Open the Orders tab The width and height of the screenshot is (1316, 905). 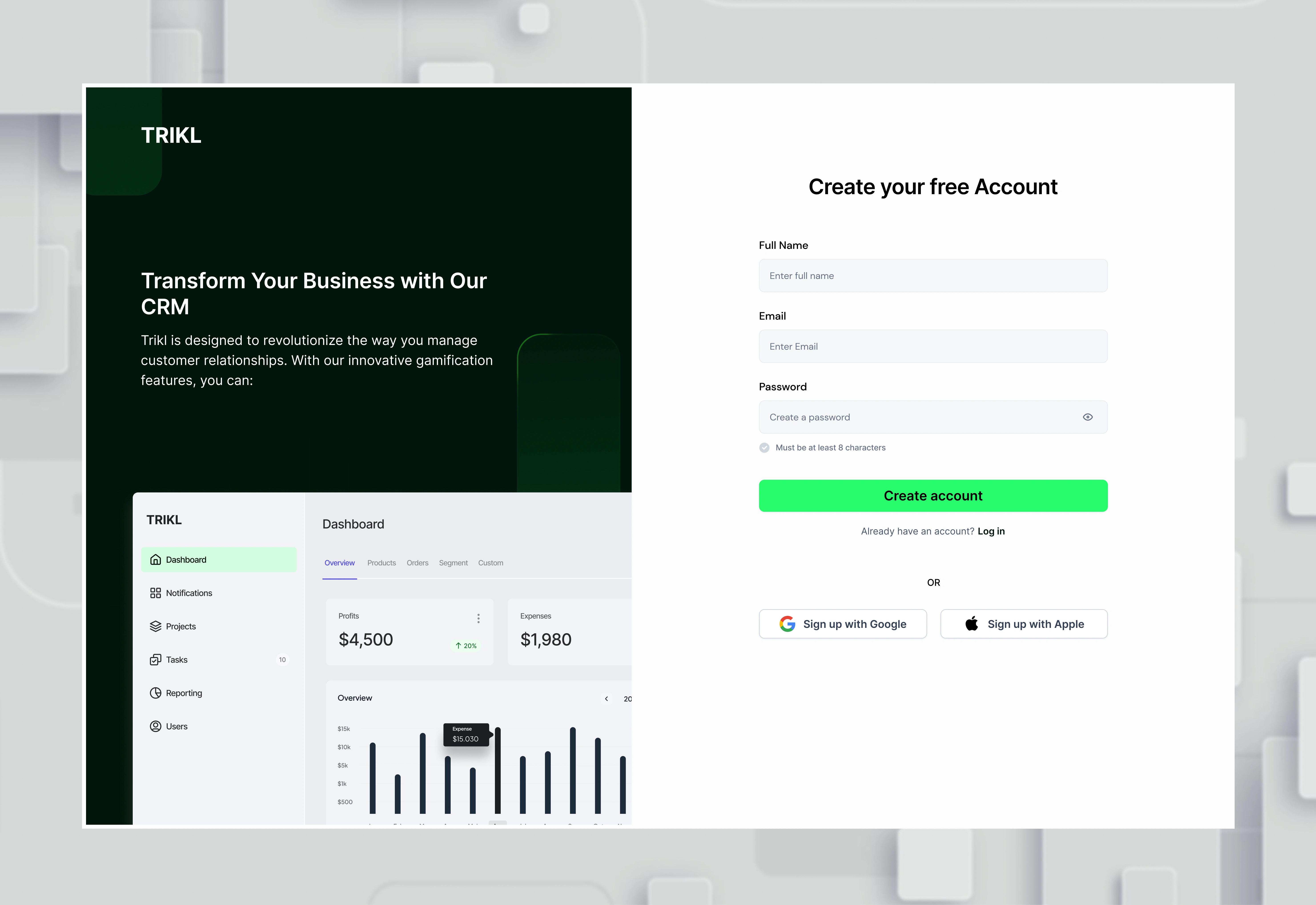[418, 563]
